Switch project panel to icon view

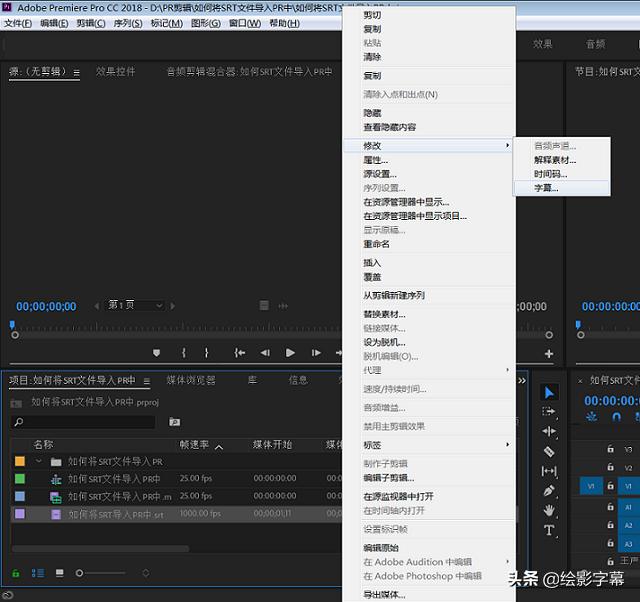click(60, 573)
